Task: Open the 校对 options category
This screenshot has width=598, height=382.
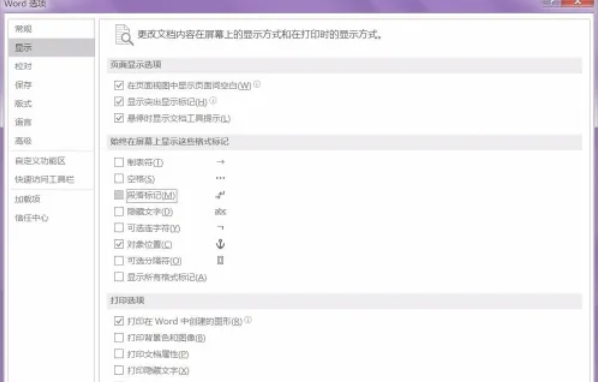Action: (x=51, y=66)
